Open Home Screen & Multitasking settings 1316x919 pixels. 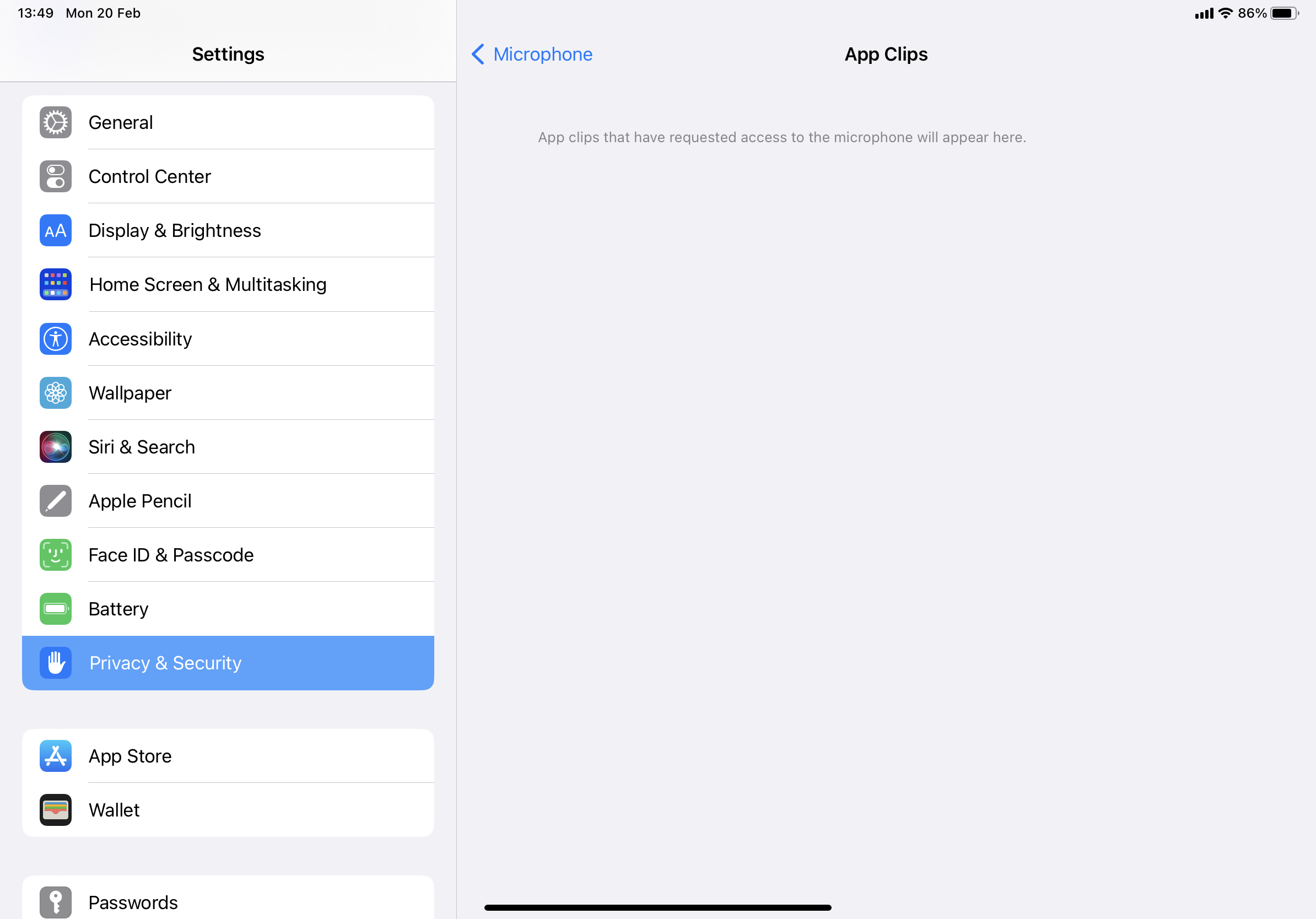[x=208, y=285]
